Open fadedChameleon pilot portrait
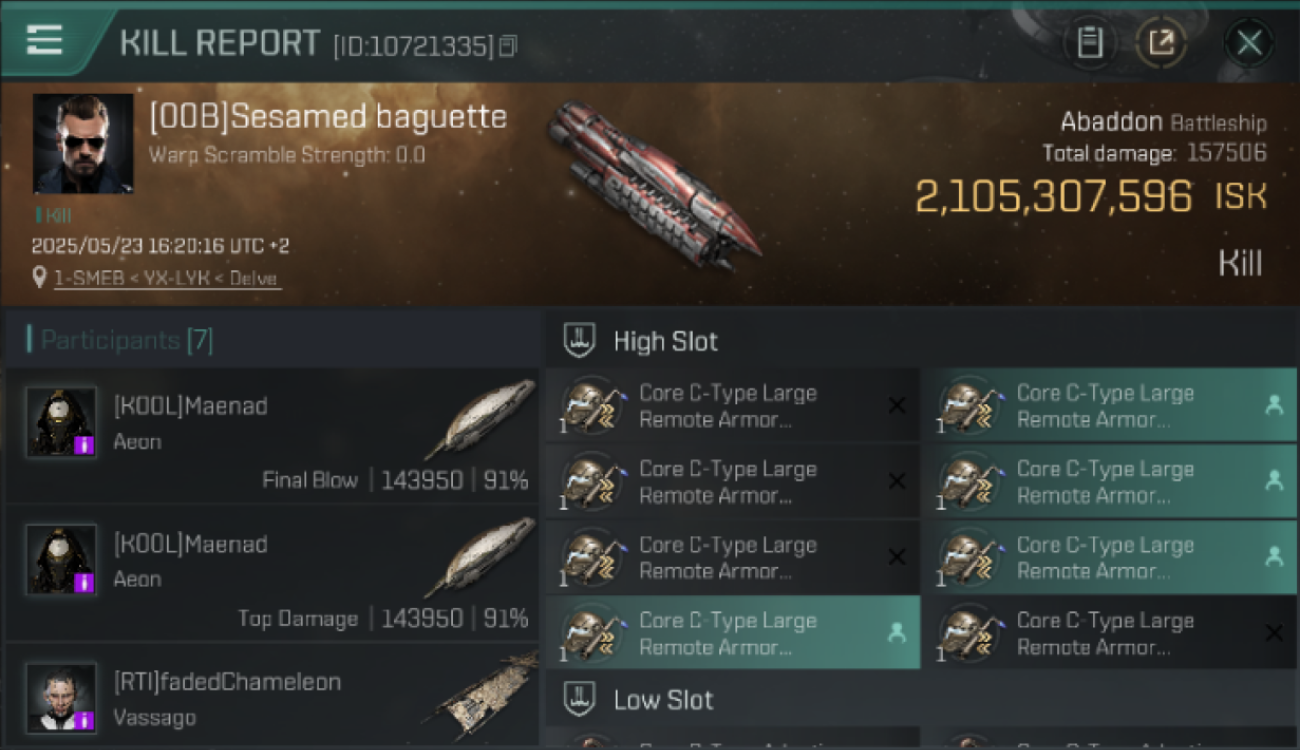1300x750 pixels. pyautogui.click(x=61, y=697)
